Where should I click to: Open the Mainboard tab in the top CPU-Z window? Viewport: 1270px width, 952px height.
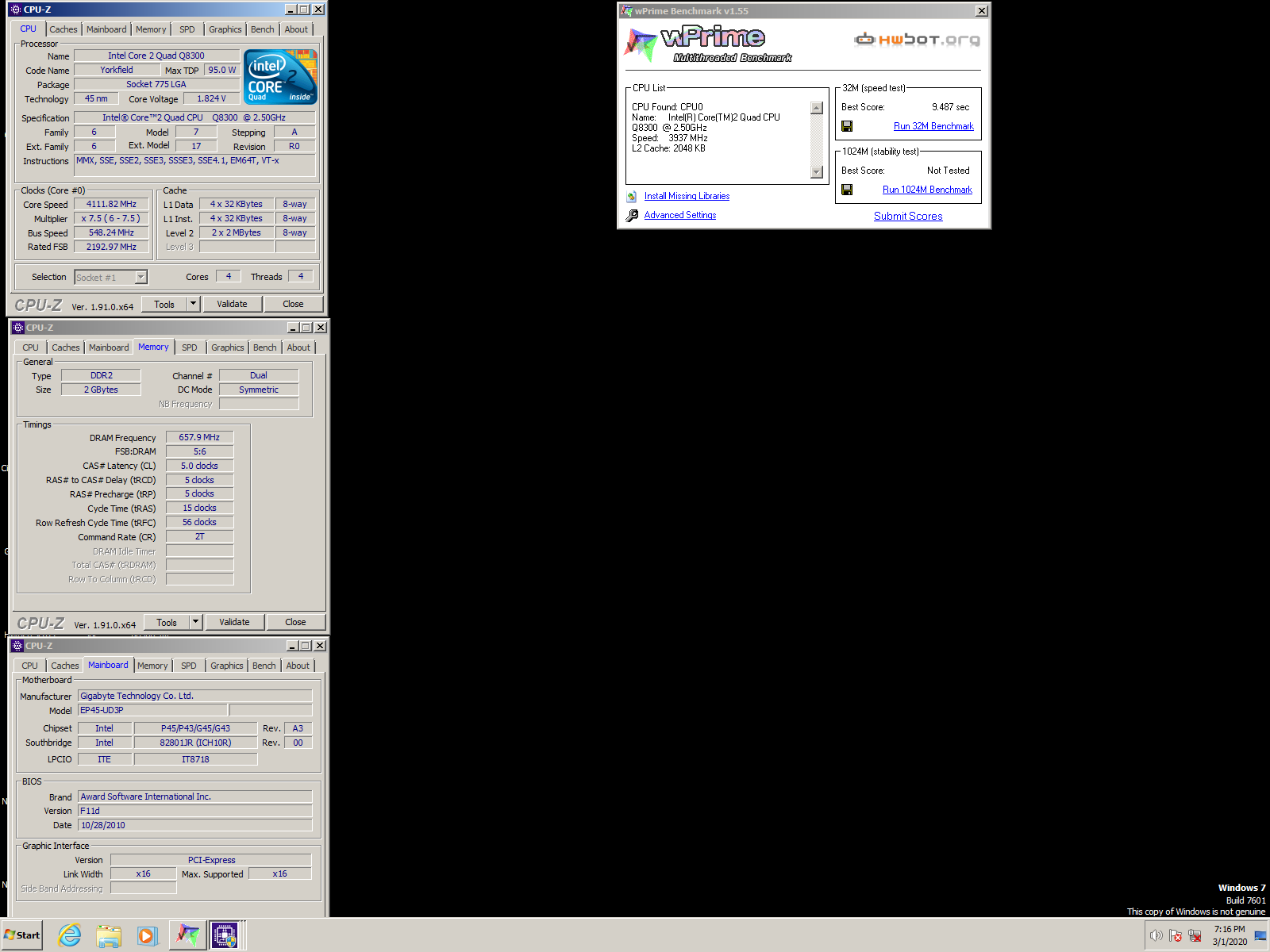(106, 29)
